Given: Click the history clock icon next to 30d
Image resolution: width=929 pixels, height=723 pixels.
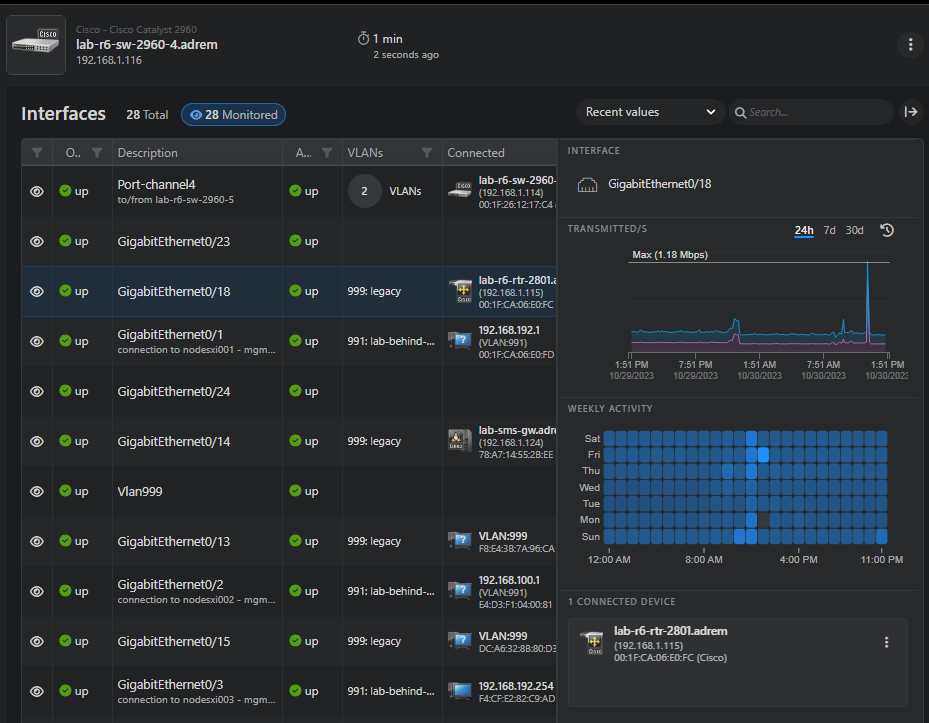Looking at the screenshot, I should [x=886, y=231].
